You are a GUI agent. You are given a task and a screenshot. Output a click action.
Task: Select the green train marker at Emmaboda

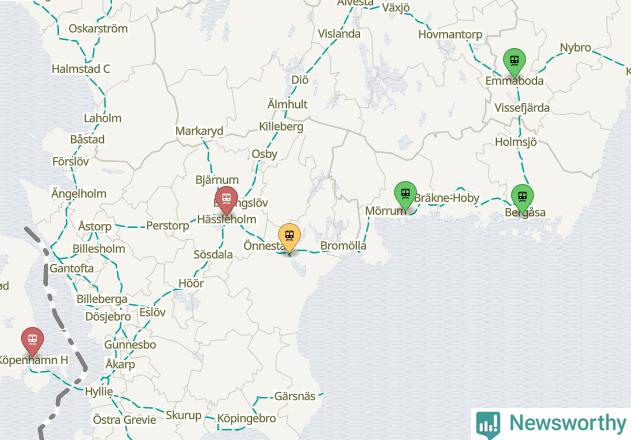pos(514,62)
